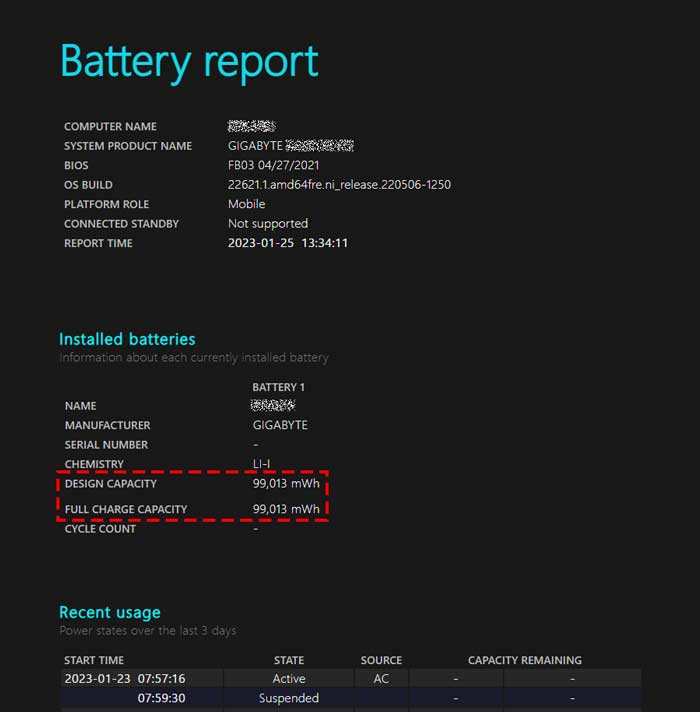Select the 'COMPUTER NAME' label
The image size is (700, 712).
click(110, 127)
